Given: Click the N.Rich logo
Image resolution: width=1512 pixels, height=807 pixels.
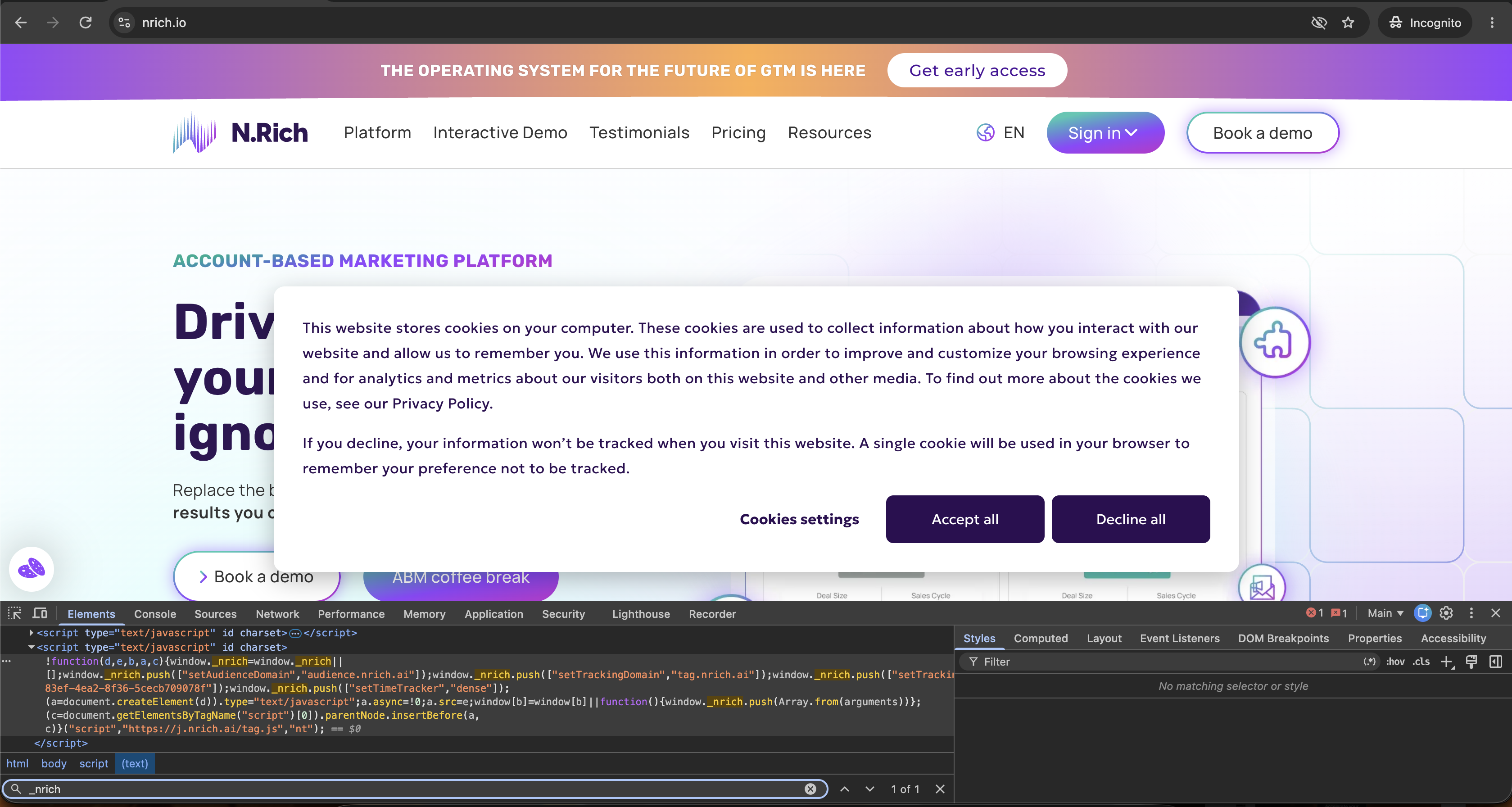Looking at the screenshot, I should tap(240, 133).
